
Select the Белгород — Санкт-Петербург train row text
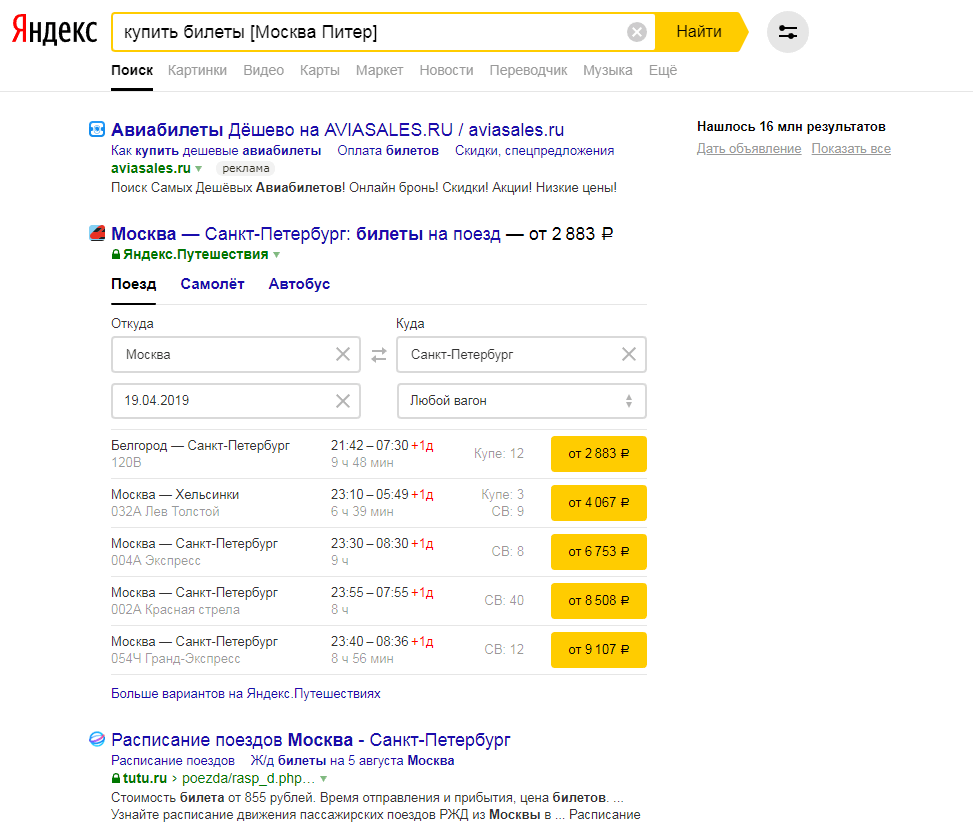coord(200,446)
